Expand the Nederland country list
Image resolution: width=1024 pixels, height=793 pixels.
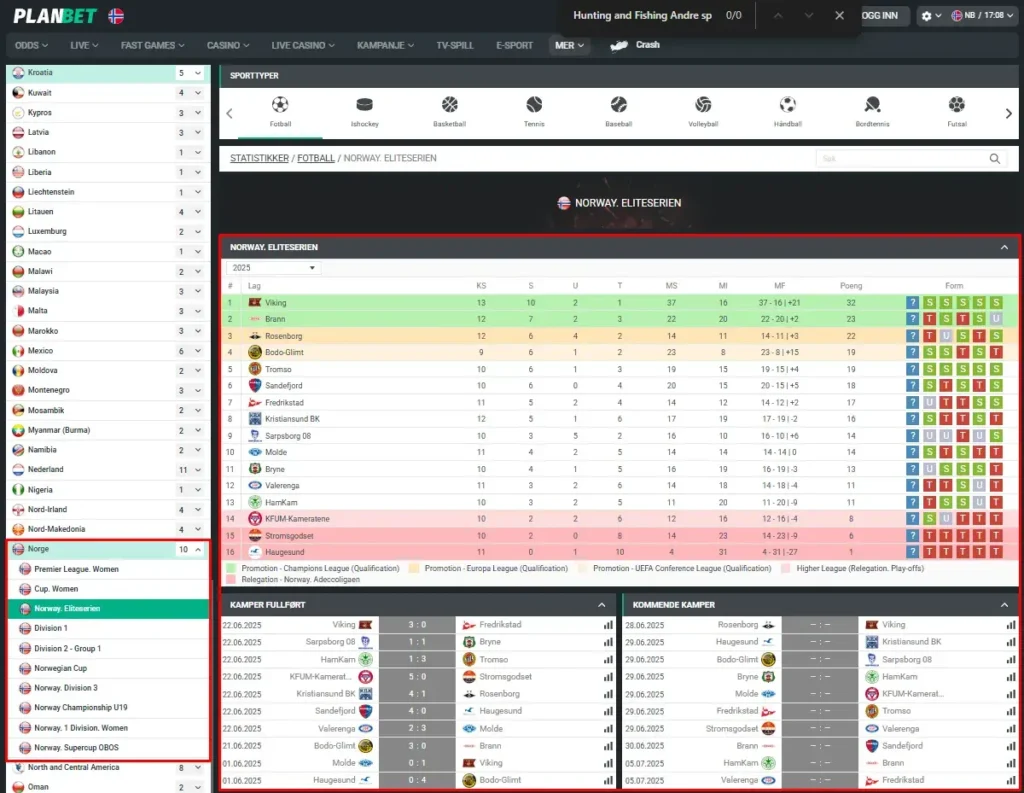198,470
